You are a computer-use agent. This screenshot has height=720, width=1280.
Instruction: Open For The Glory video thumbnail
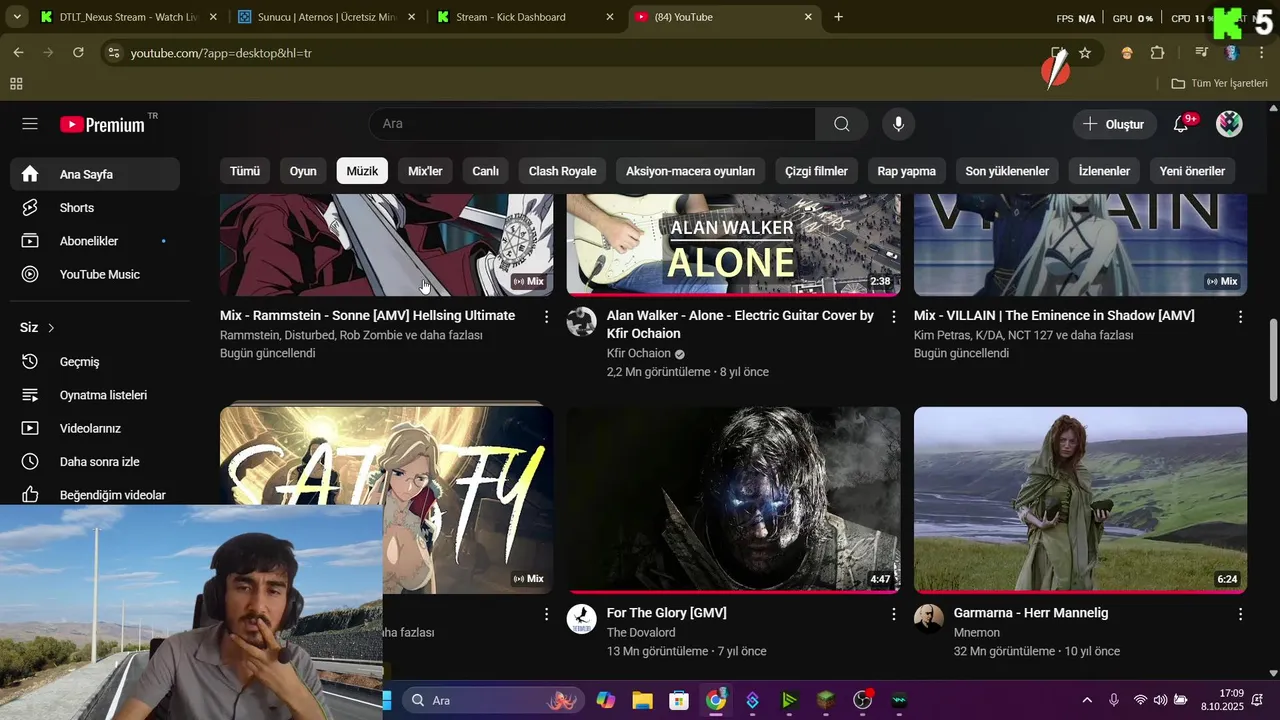pos(733,500)
